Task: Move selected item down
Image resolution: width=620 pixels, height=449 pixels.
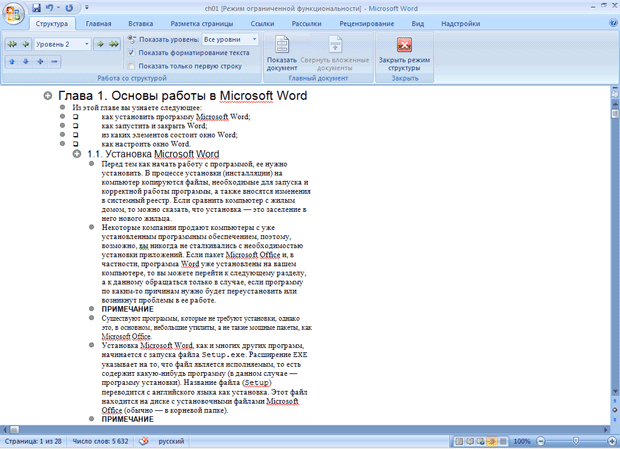Action: coord(26,62)
